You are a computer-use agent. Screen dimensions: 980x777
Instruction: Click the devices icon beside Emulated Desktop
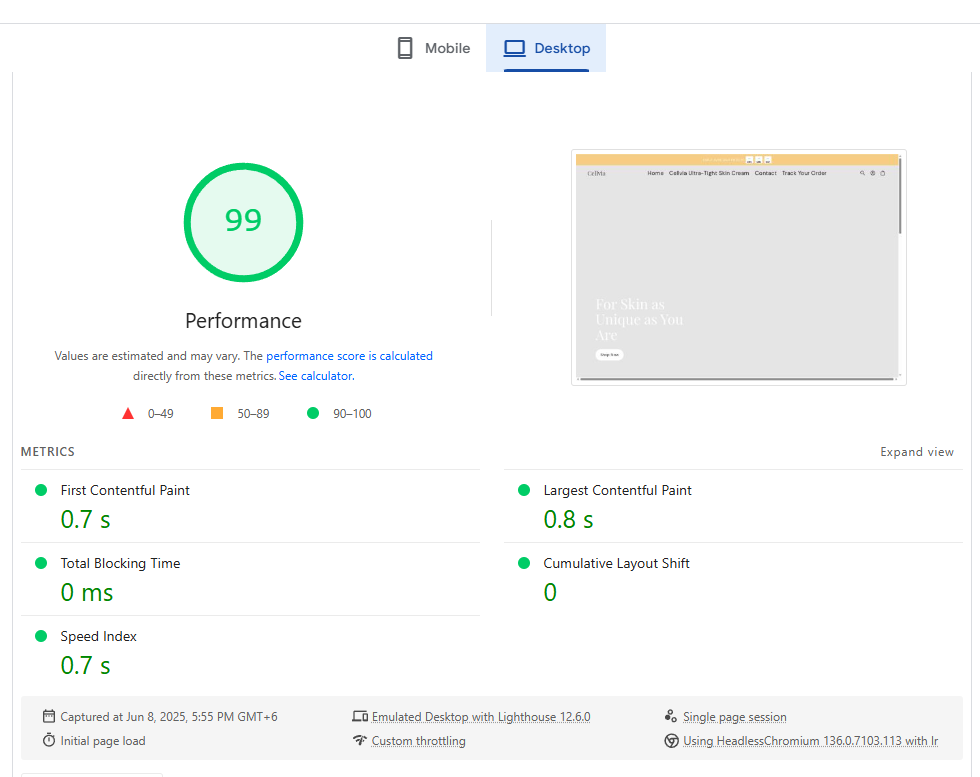click(360, 716)
